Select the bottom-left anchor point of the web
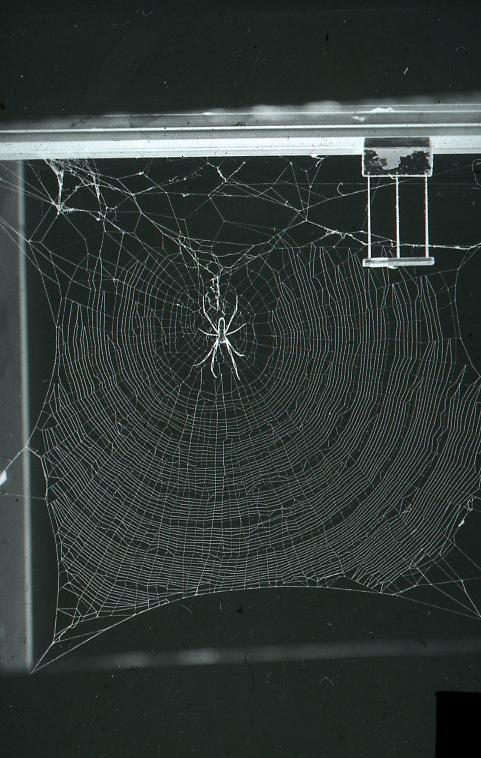The width and height of the screenshot is (481, 758). [x=35, y=670]
